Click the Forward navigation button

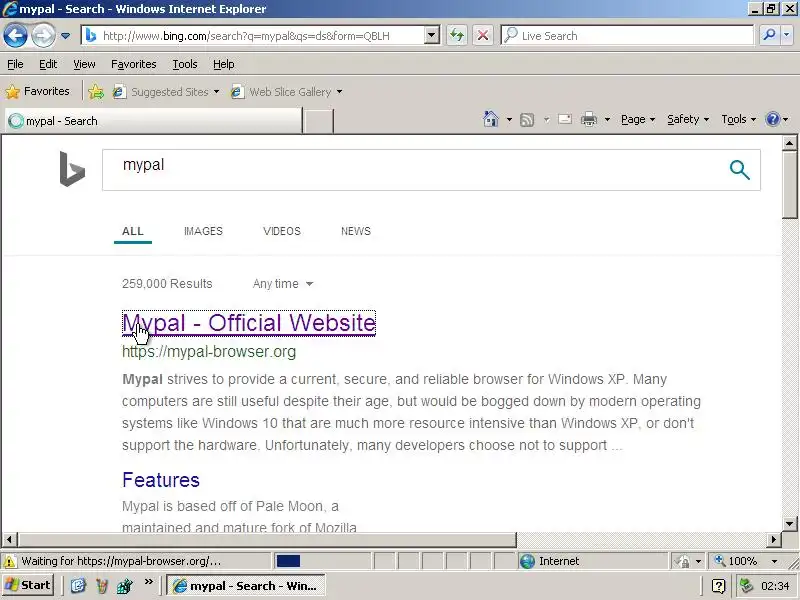(43, 35)
